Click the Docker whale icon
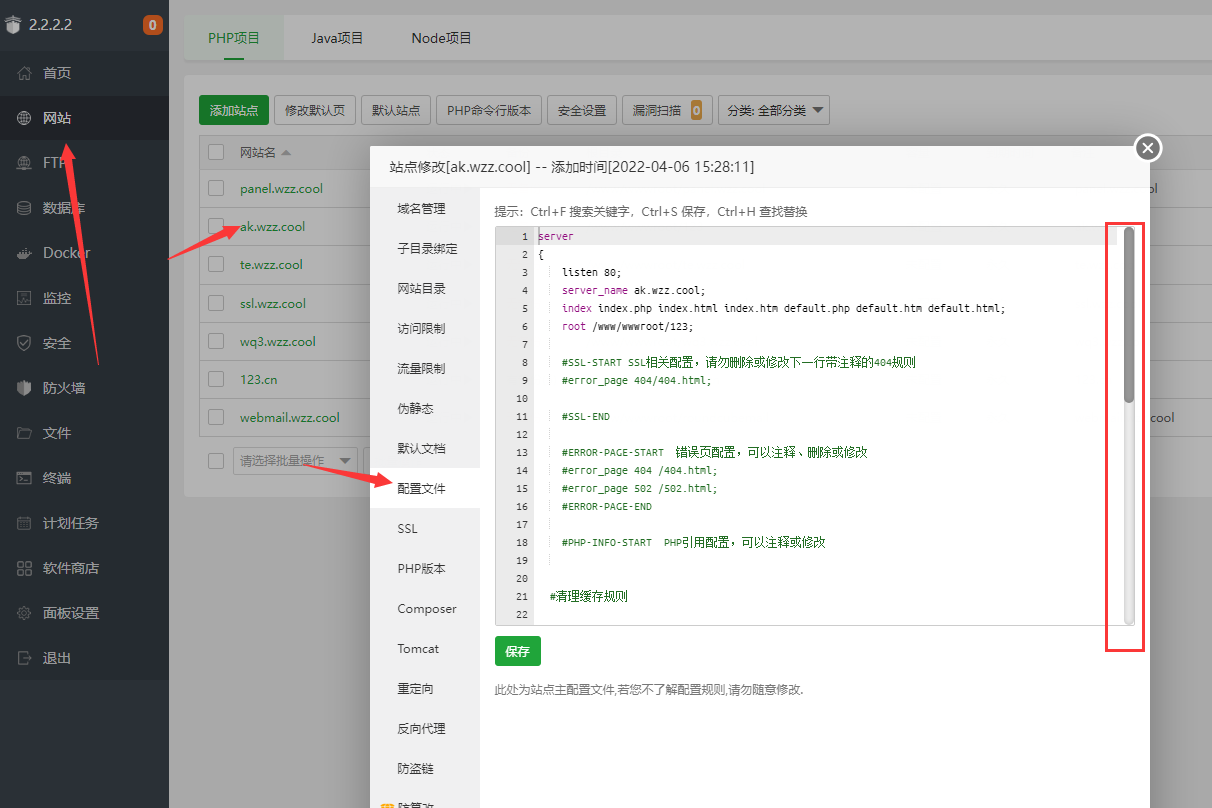Screen dimensions: 1212x808 [x=25, y=253]
